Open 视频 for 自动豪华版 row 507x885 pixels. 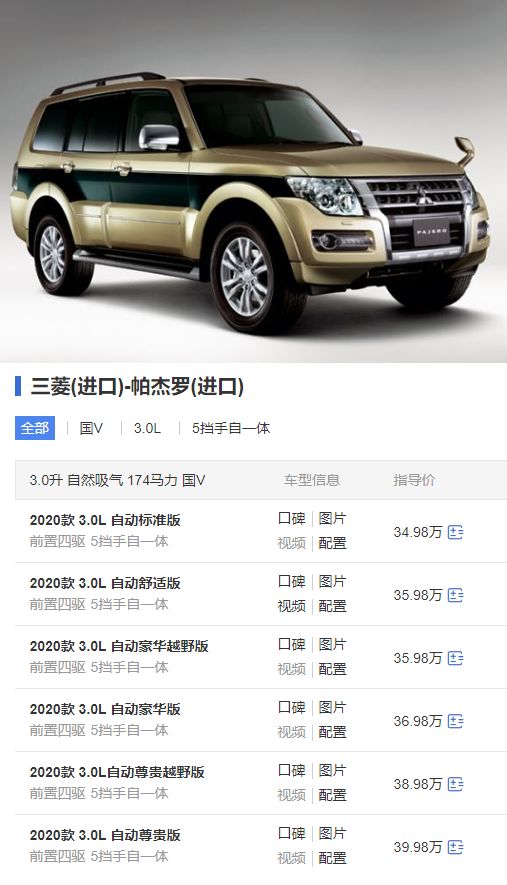292,732
